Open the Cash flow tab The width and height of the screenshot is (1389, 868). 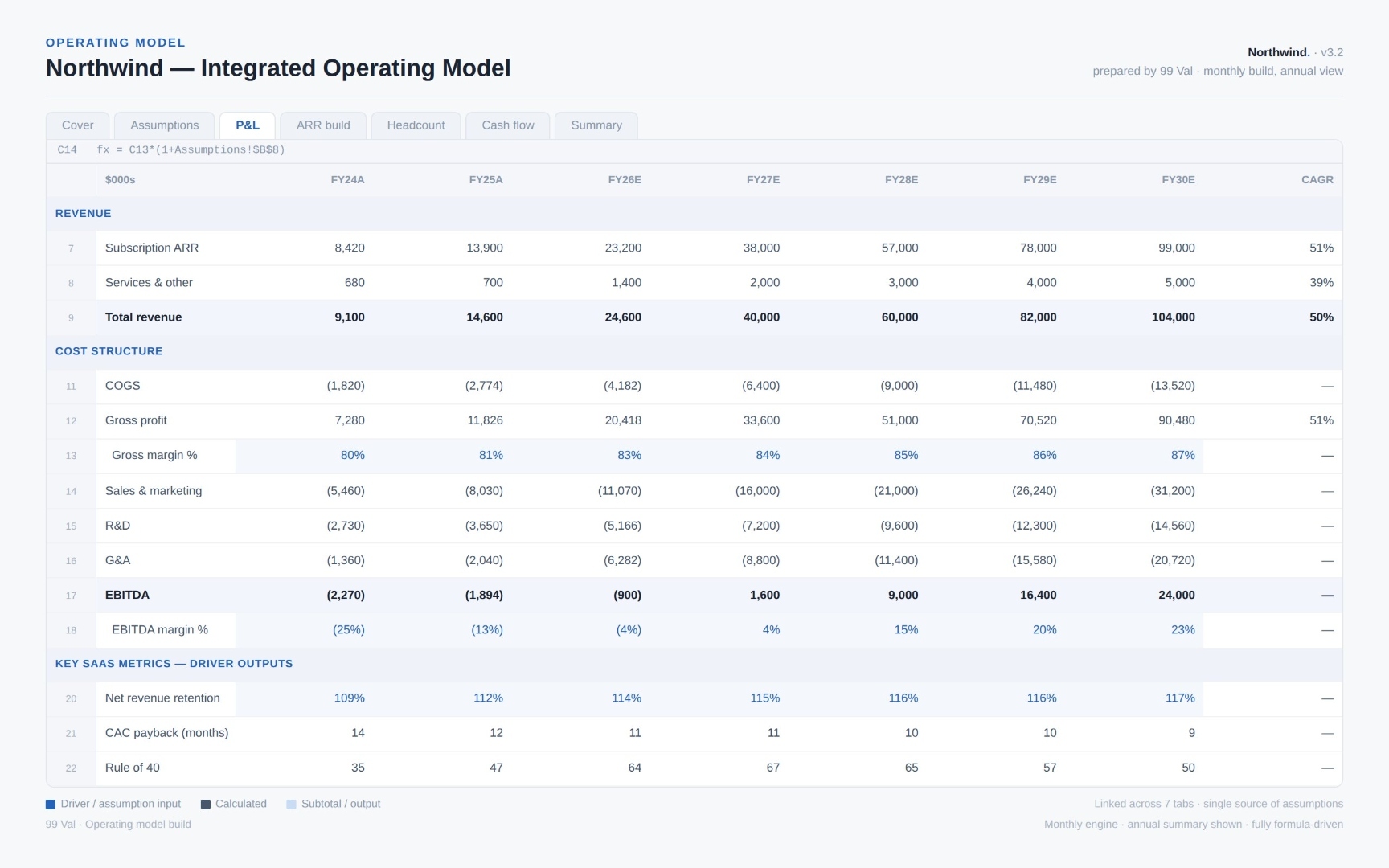(508, 125)
